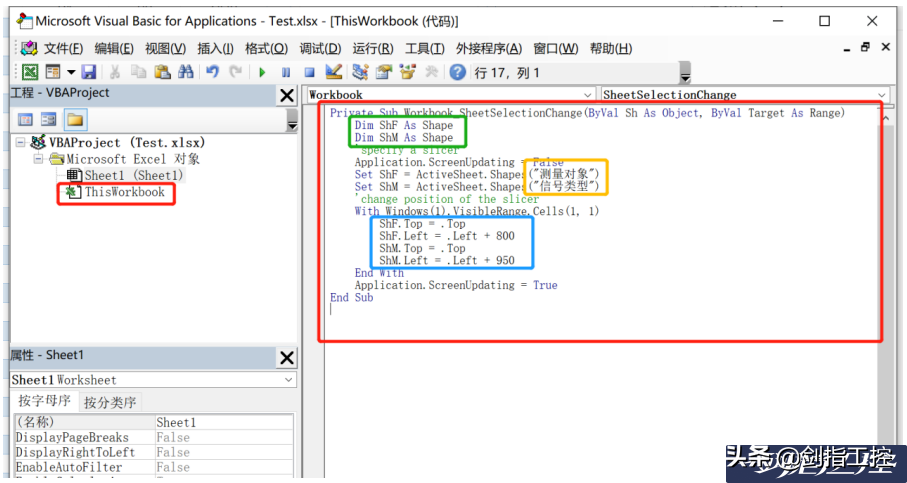Open the 窗口(W) menu
The image size is (907, 483).
tap(555, 49)
